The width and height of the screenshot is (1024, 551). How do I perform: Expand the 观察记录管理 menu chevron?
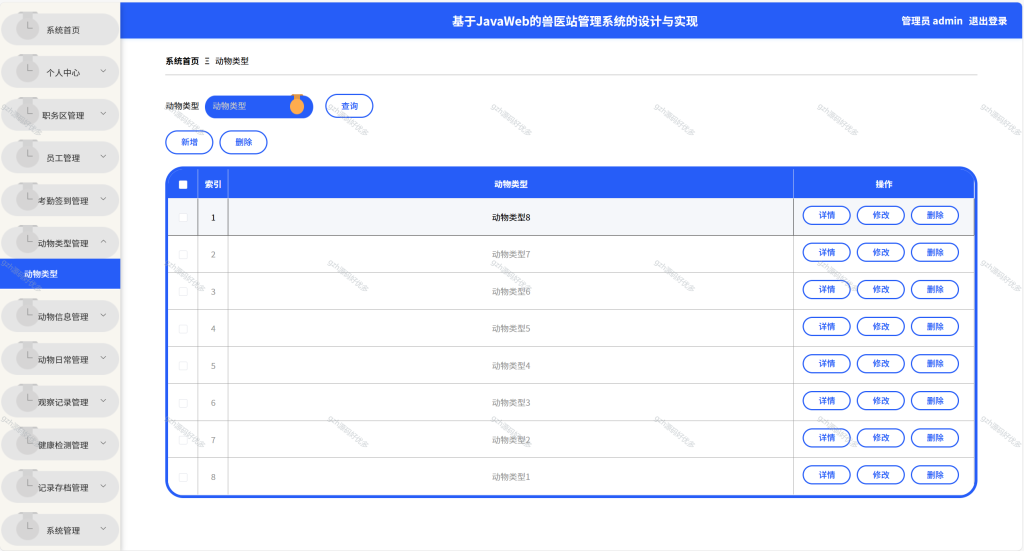[103, 401]
